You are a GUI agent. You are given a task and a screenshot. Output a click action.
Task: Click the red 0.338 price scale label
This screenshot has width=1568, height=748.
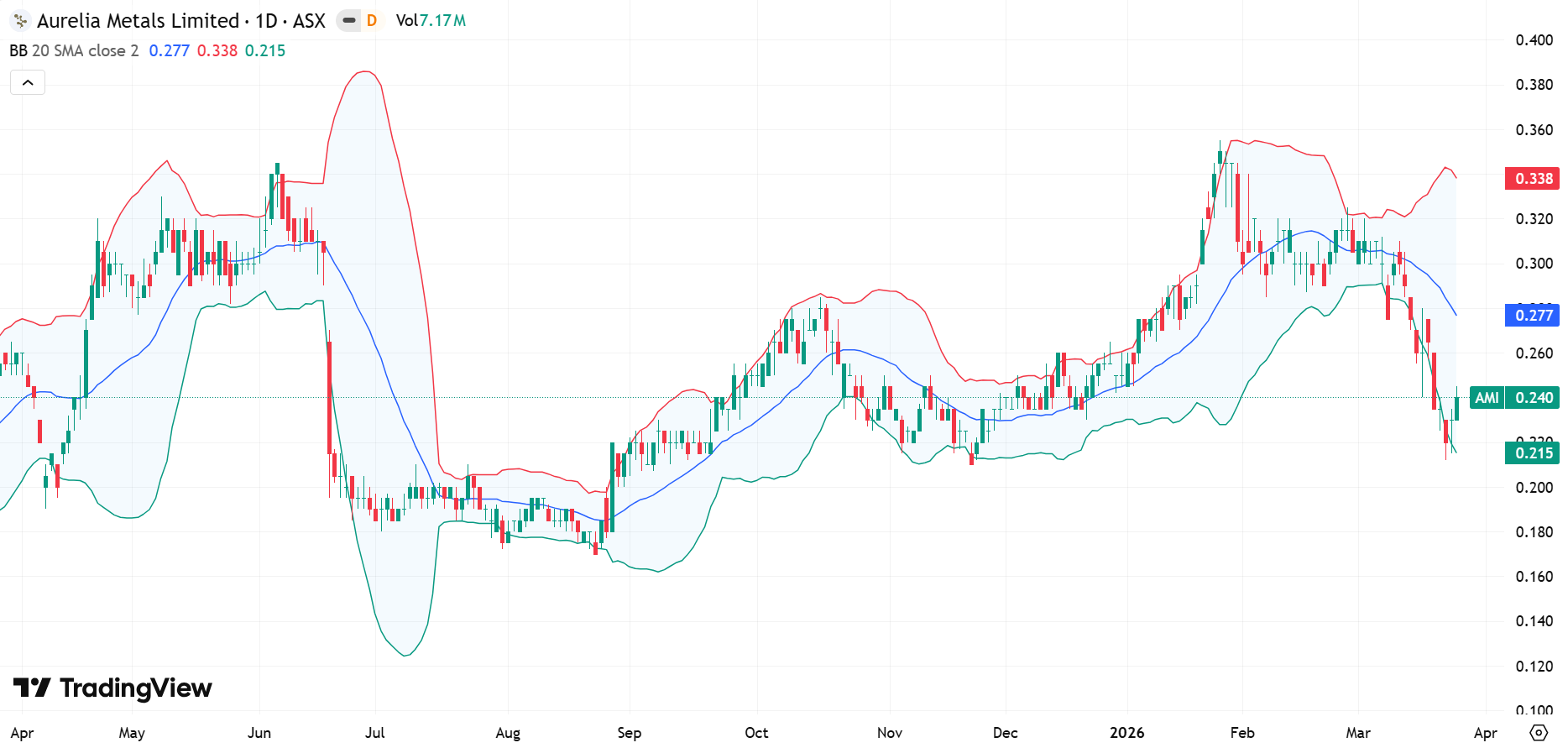[1533, 178]
